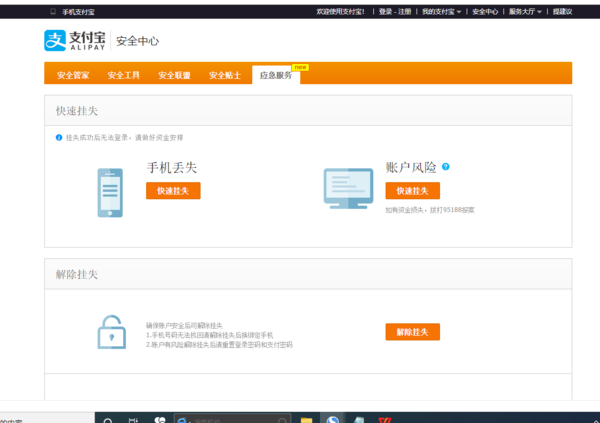
Task: Click the 提建议 link
Action: coord(562,12)
